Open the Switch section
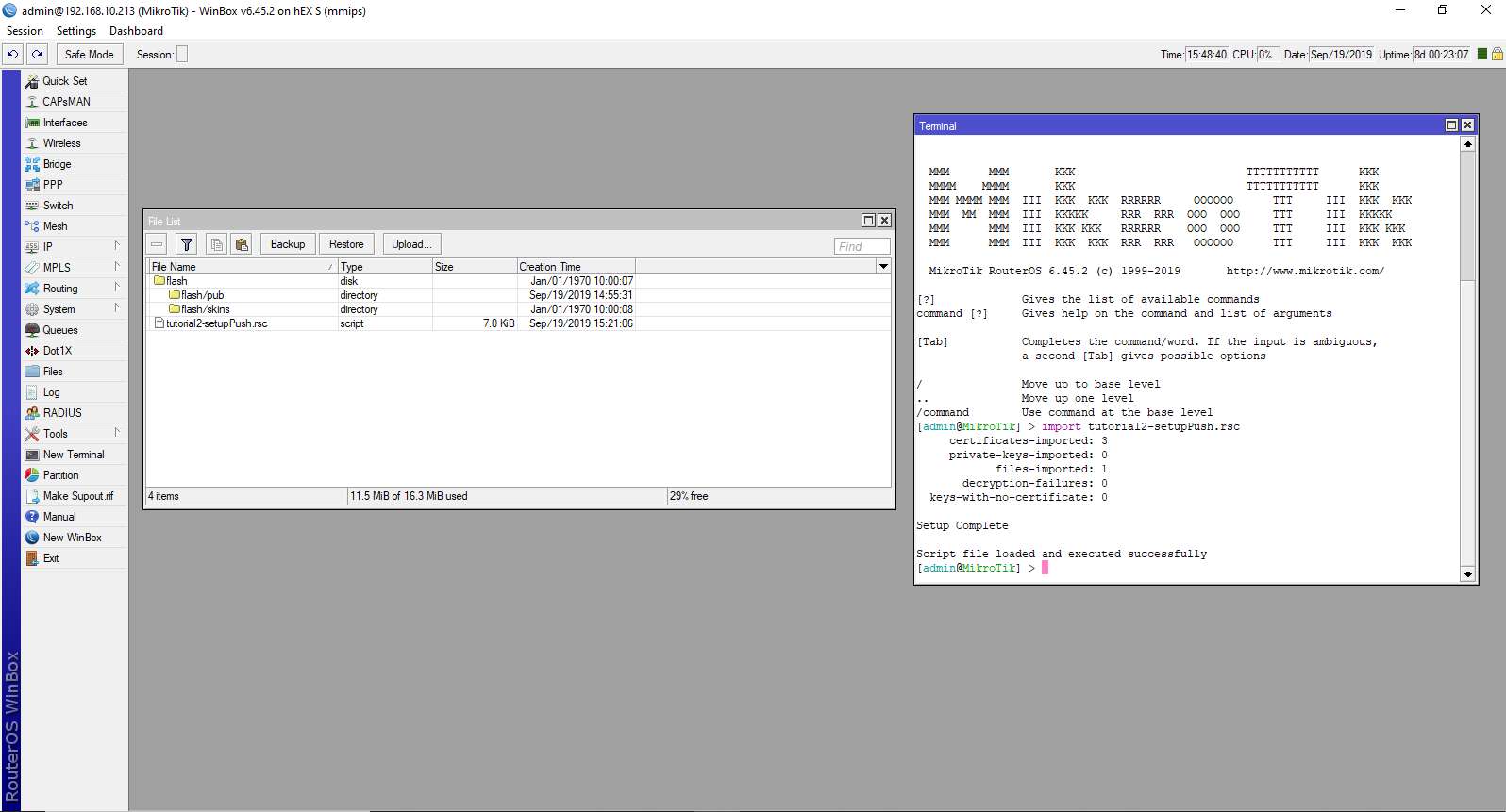This screenshot has width=1506, height=812. tap(75, 206)
